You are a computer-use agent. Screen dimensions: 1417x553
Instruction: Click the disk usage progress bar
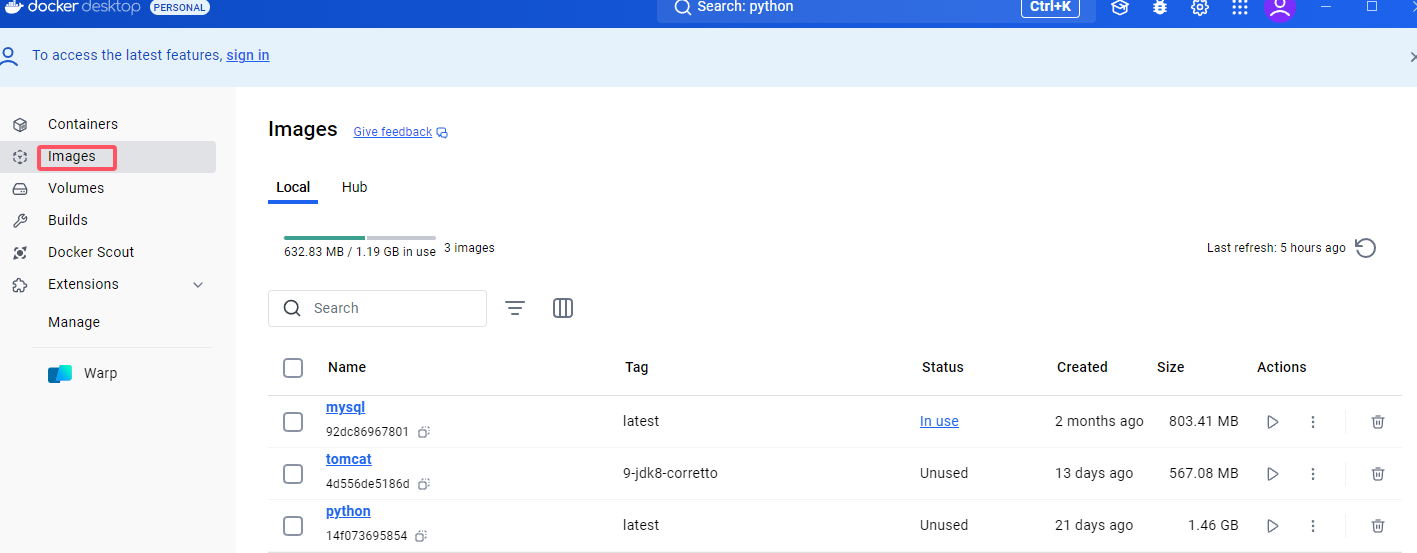[x=360, y=238]
